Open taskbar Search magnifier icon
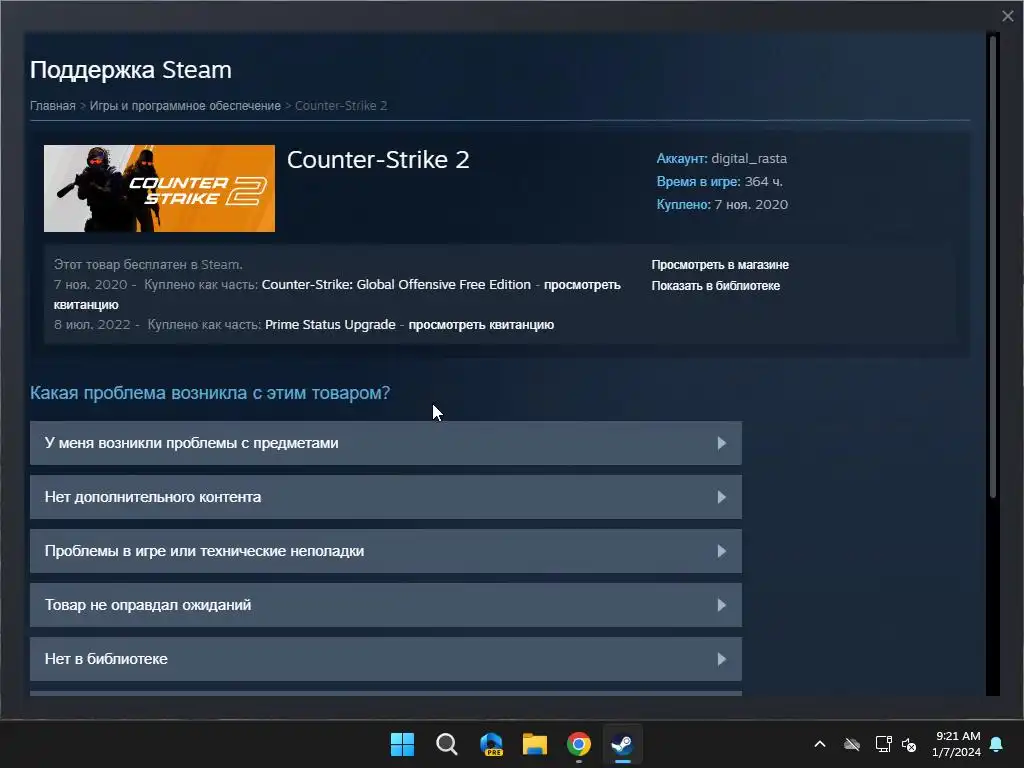 447,744
